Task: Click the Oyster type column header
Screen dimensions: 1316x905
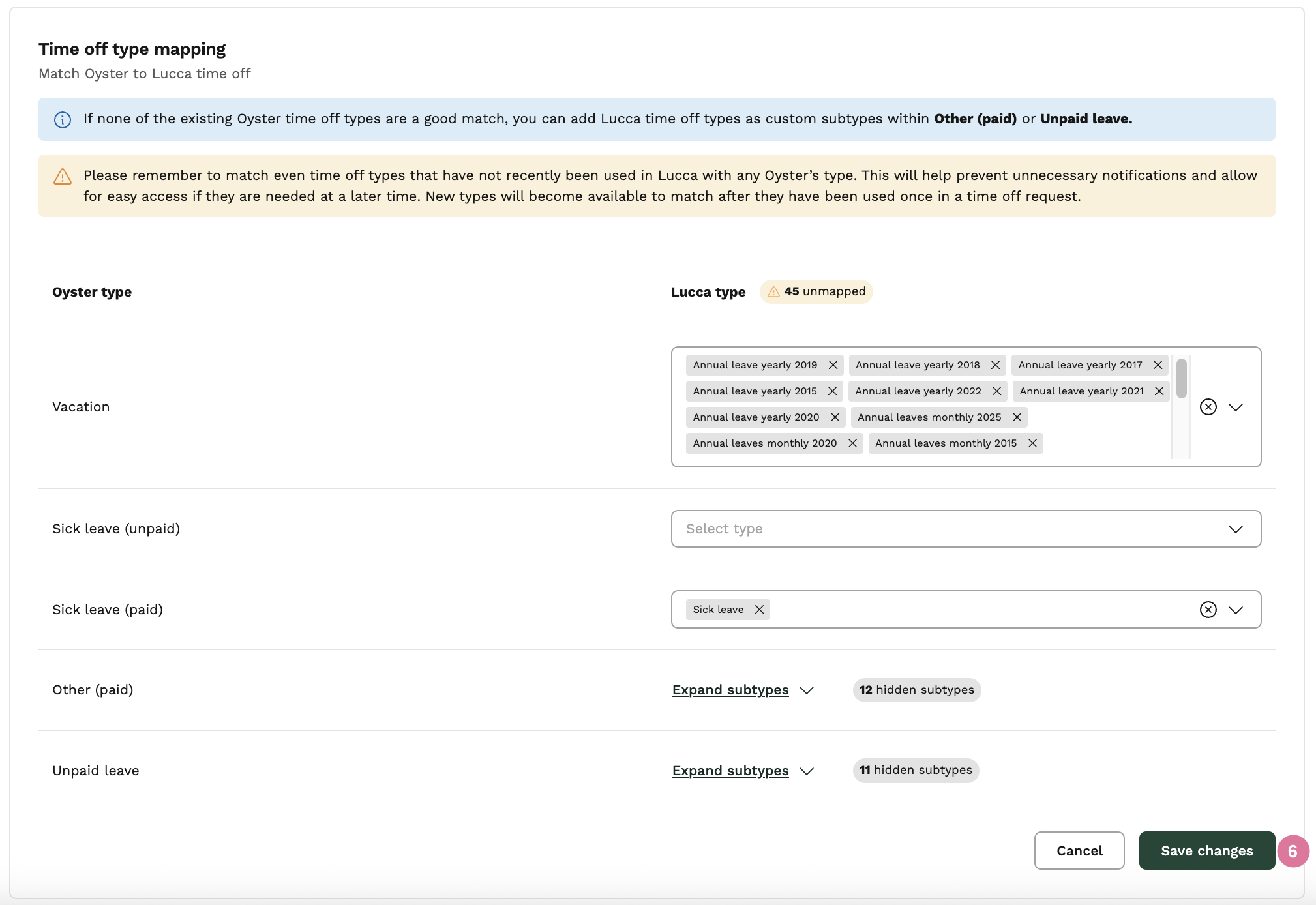Action: pos(92,292)
